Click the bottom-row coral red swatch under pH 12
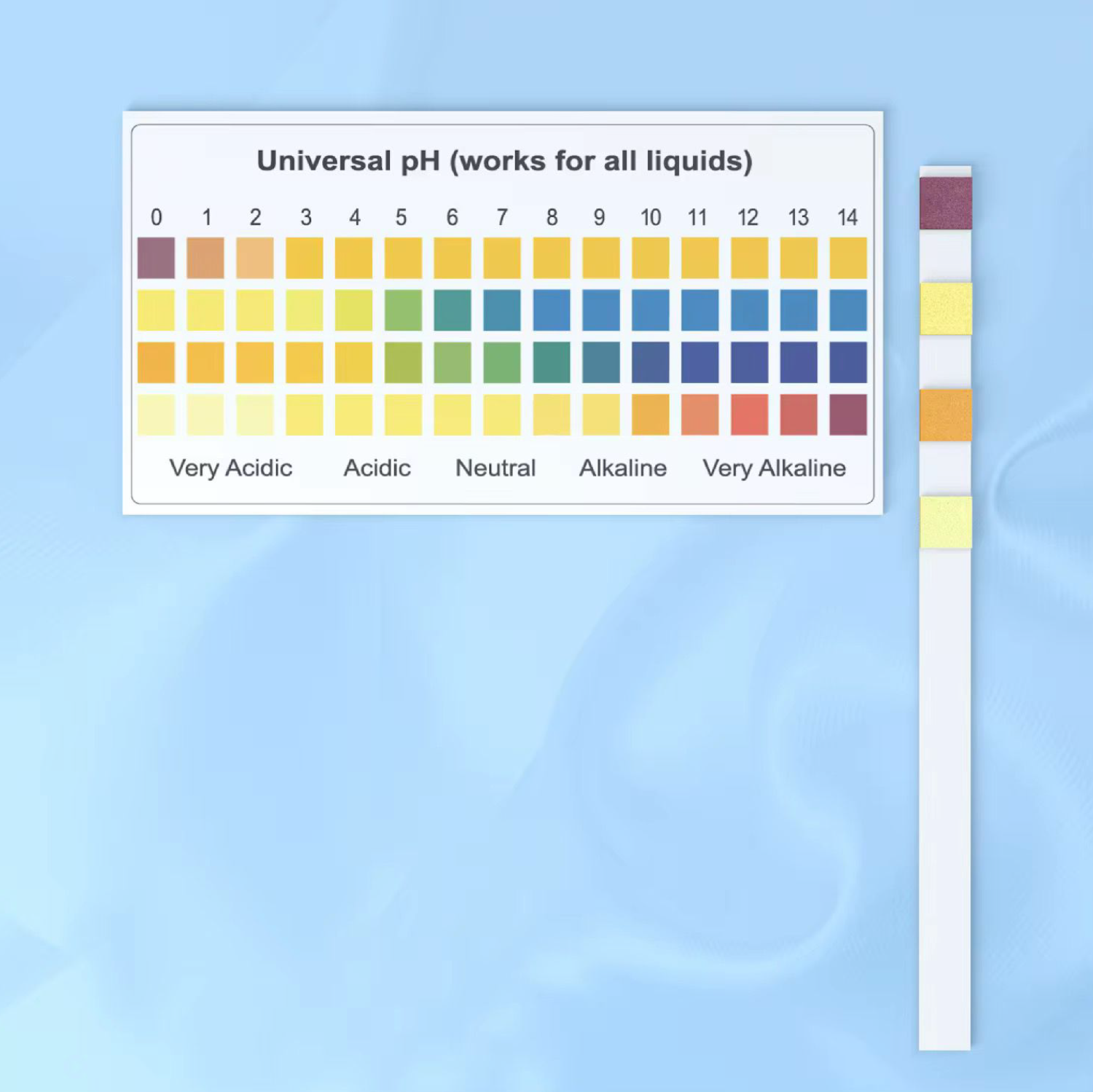Image resolution: width=1093 pixels, height=1092 pixels. pyautogui.click(x=749, y=415)
